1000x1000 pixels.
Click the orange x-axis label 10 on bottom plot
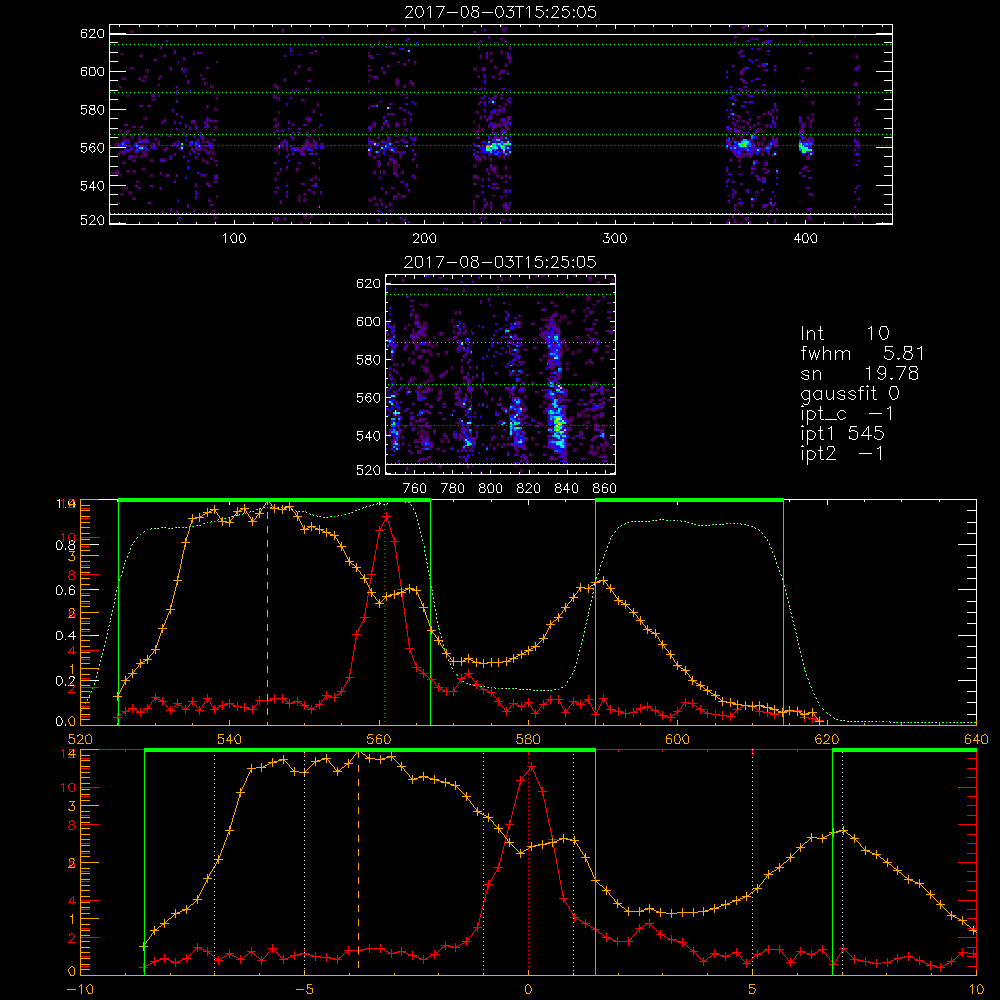[976, 990]
